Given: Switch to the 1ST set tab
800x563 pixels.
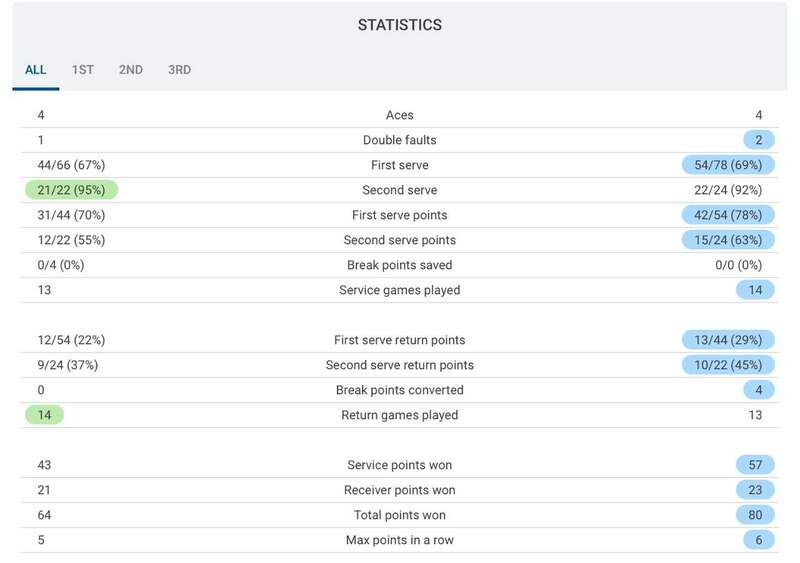Looking at the screenshot, I should click(x=82, y=70).
